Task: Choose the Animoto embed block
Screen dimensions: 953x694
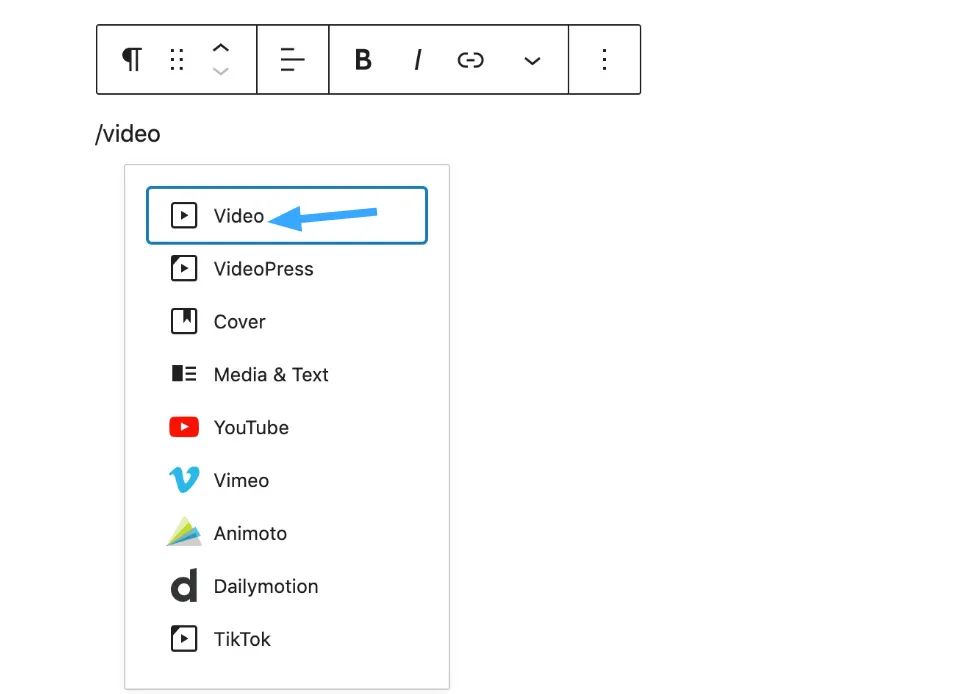Action: coord(287,533)
